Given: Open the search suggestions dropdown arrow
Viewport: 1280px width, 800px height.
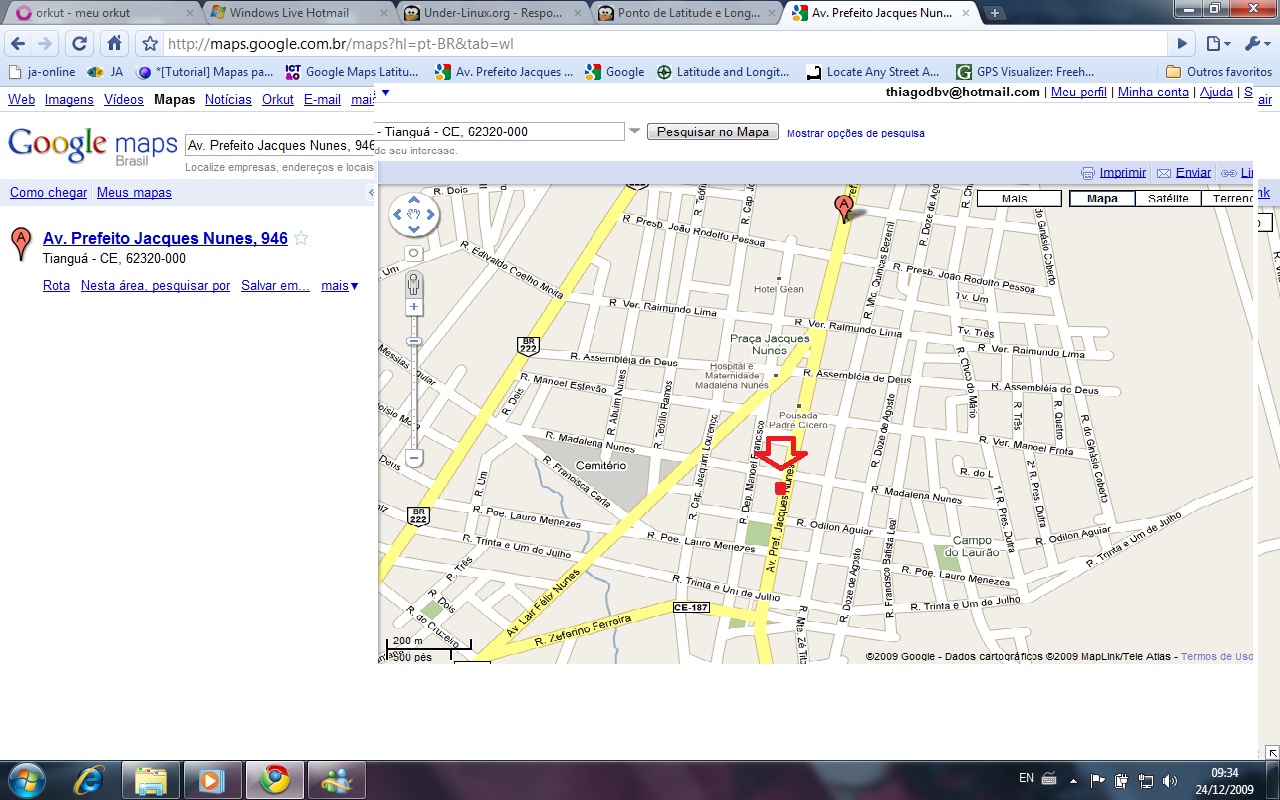Looking at the screenshot, I should pyautogui.click(x=634, y=131).
